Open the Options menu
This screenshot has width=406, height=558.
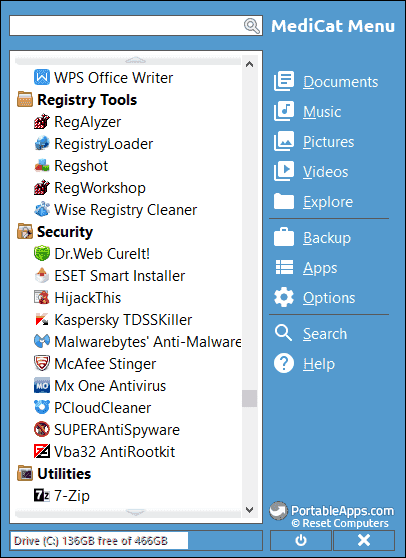tap(329, 298)
